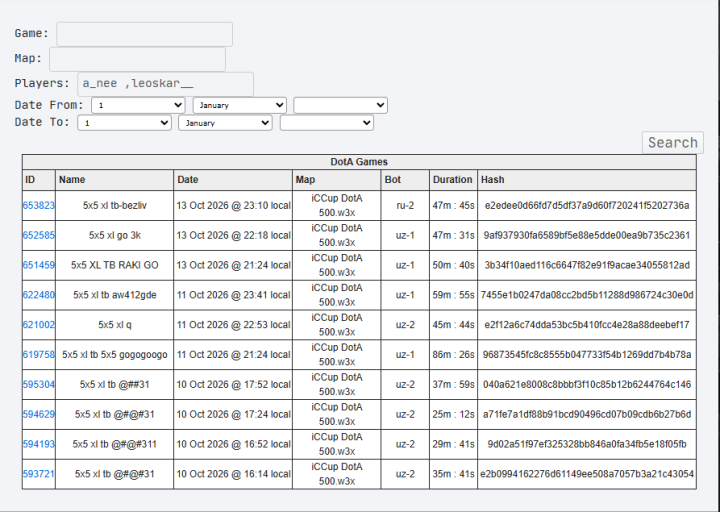Click duration 50m : 40s
Screen dimensions: 720x512
453,265
